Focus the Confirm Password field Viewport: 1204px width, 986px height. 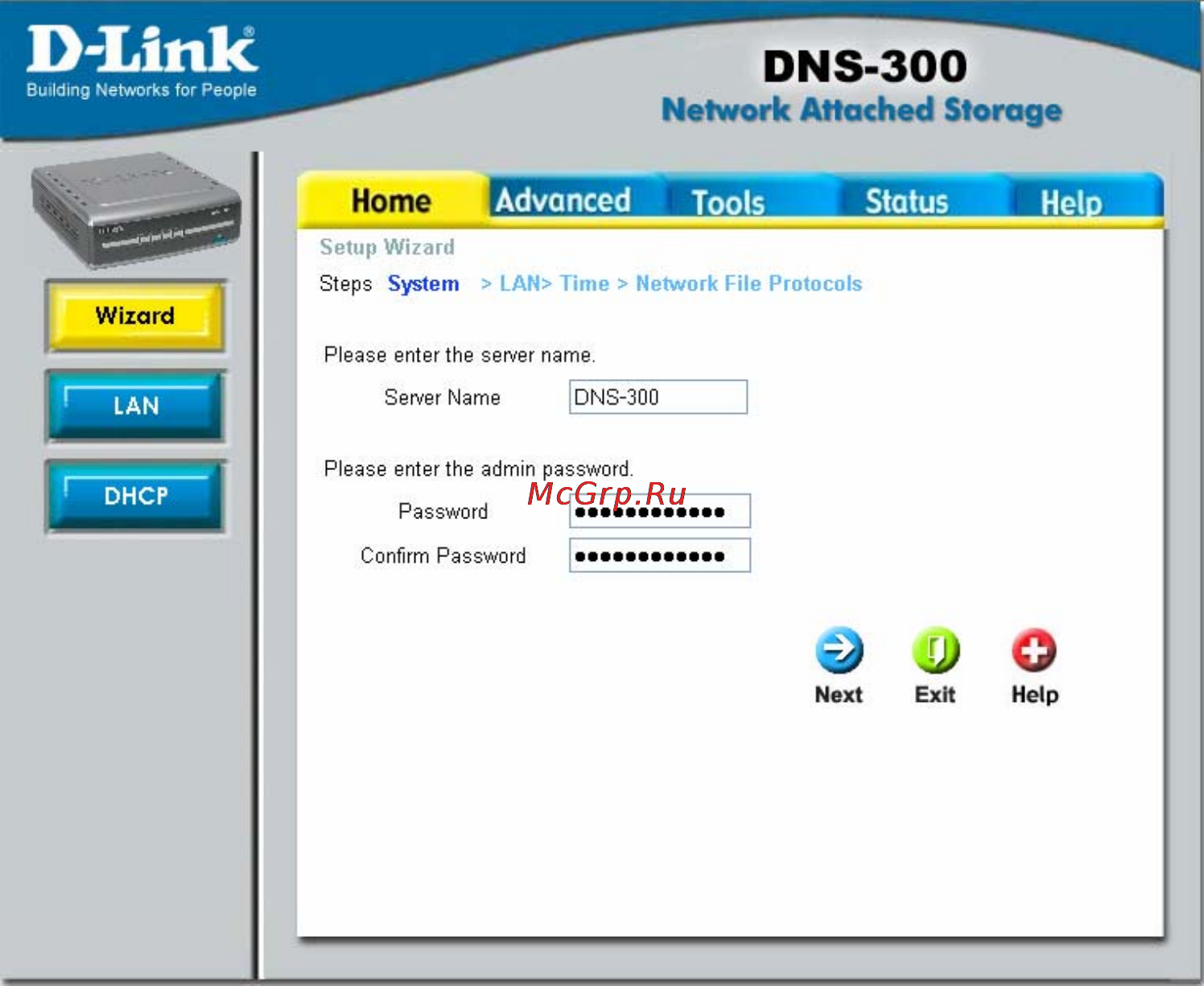[660, 555]
